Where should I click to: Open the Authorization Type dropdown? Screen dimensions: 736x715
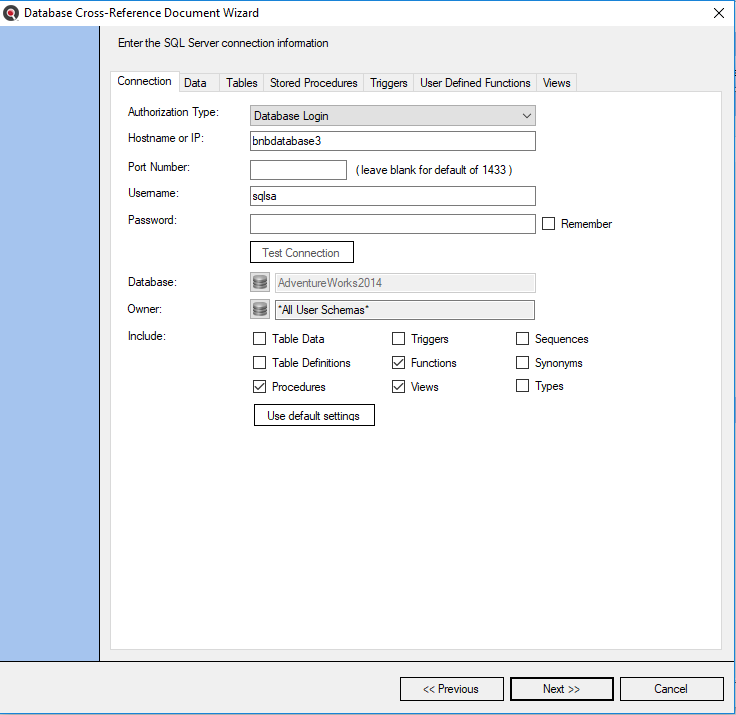coord(393,116)
